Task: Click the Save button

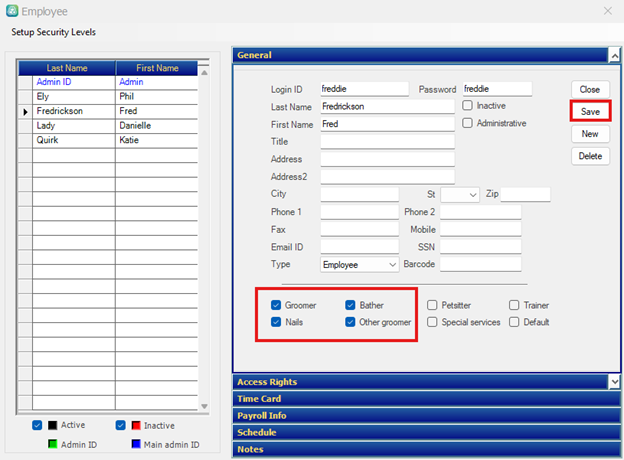Action: 590,112
